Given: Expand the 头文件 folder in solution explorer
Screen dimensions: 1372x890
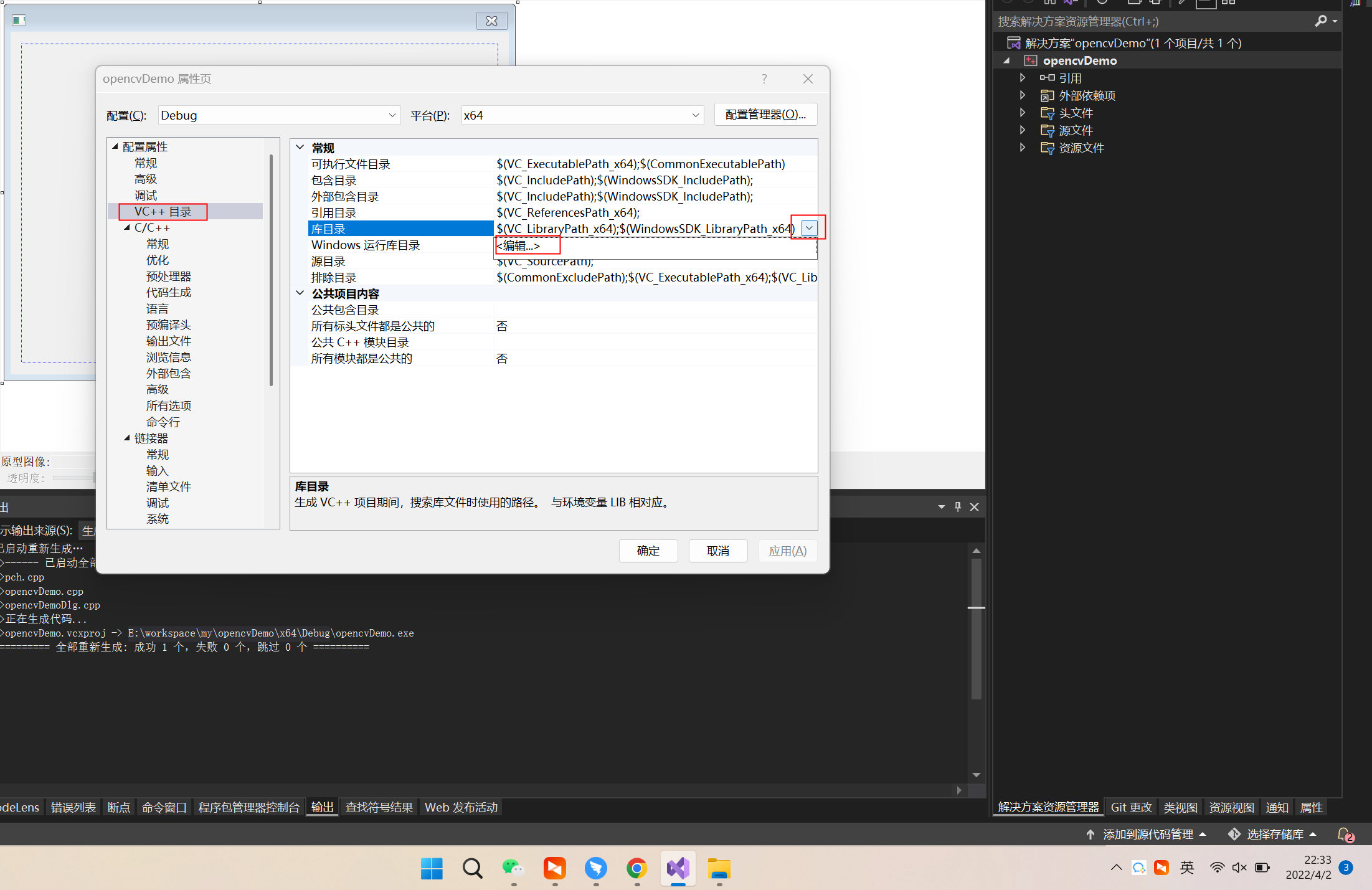Looking at the screenshot, I should pyautogui.click(x=1022, y=113).
